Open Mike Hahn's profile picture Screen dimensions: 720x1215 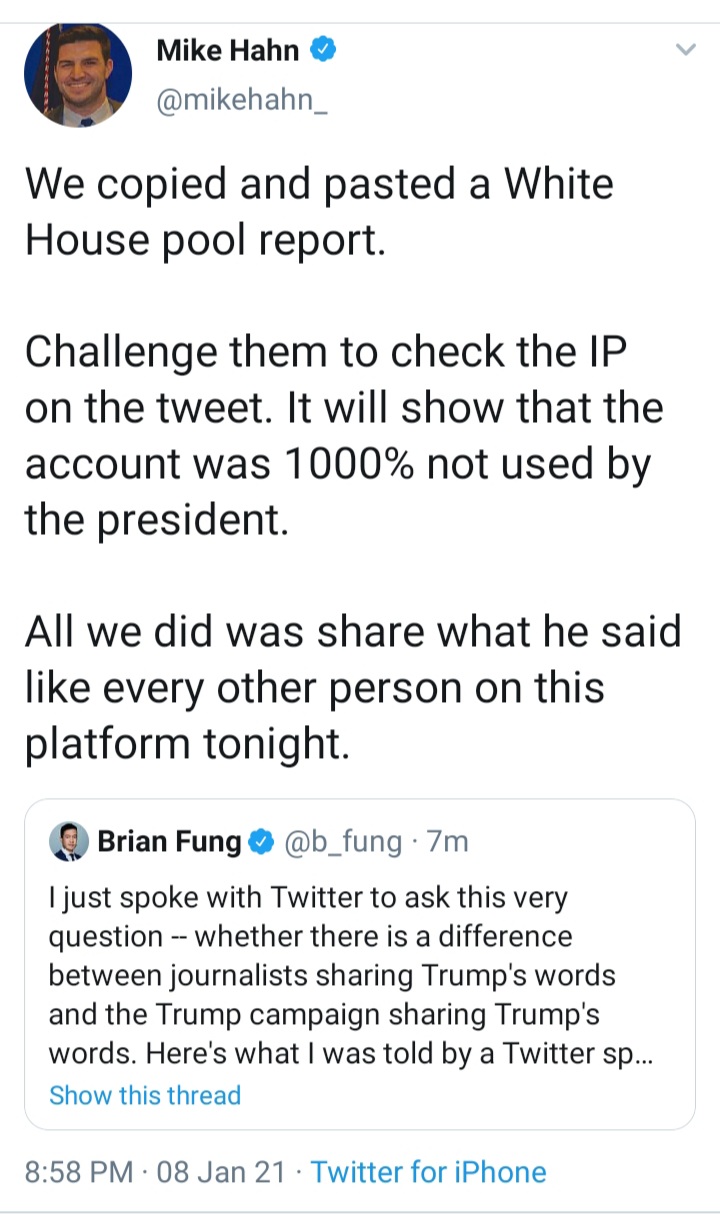tap(78, 75)
